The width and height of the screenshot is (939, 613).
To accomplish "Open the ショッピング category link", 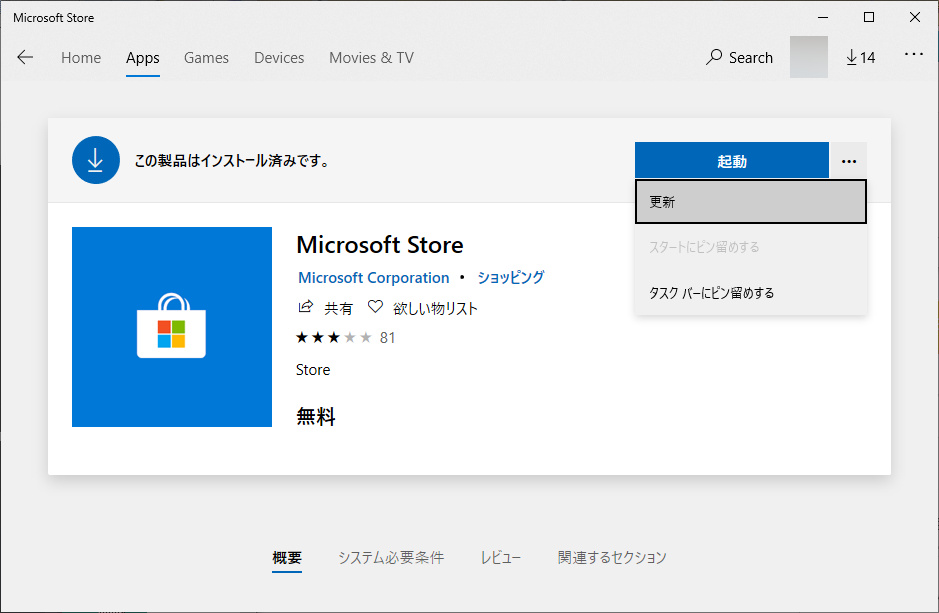I will (x=511, y=278).
